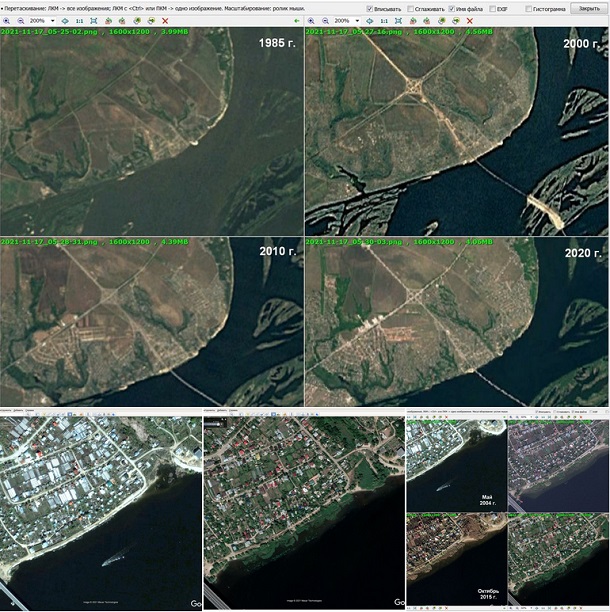This screenshot has width=610, height=612.
Task: Move to folder icon in left pane toolbar
Action: point(151,21)
